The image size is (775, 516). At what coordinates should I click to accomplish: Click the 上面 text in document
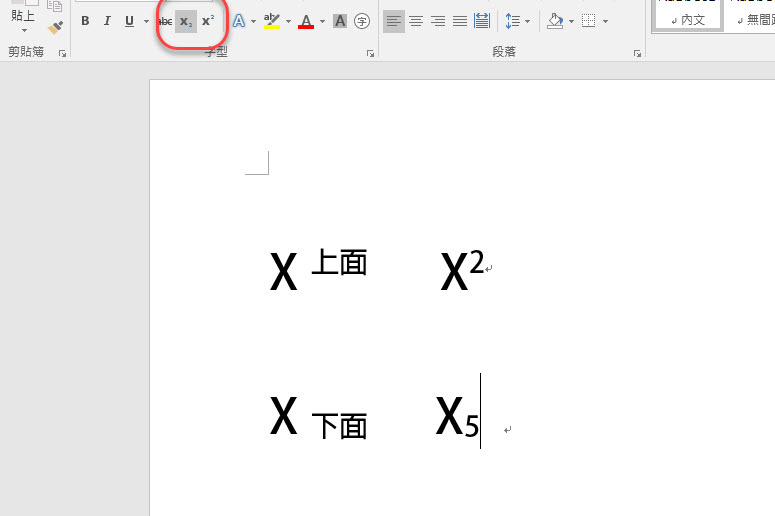tap(340, 262)
